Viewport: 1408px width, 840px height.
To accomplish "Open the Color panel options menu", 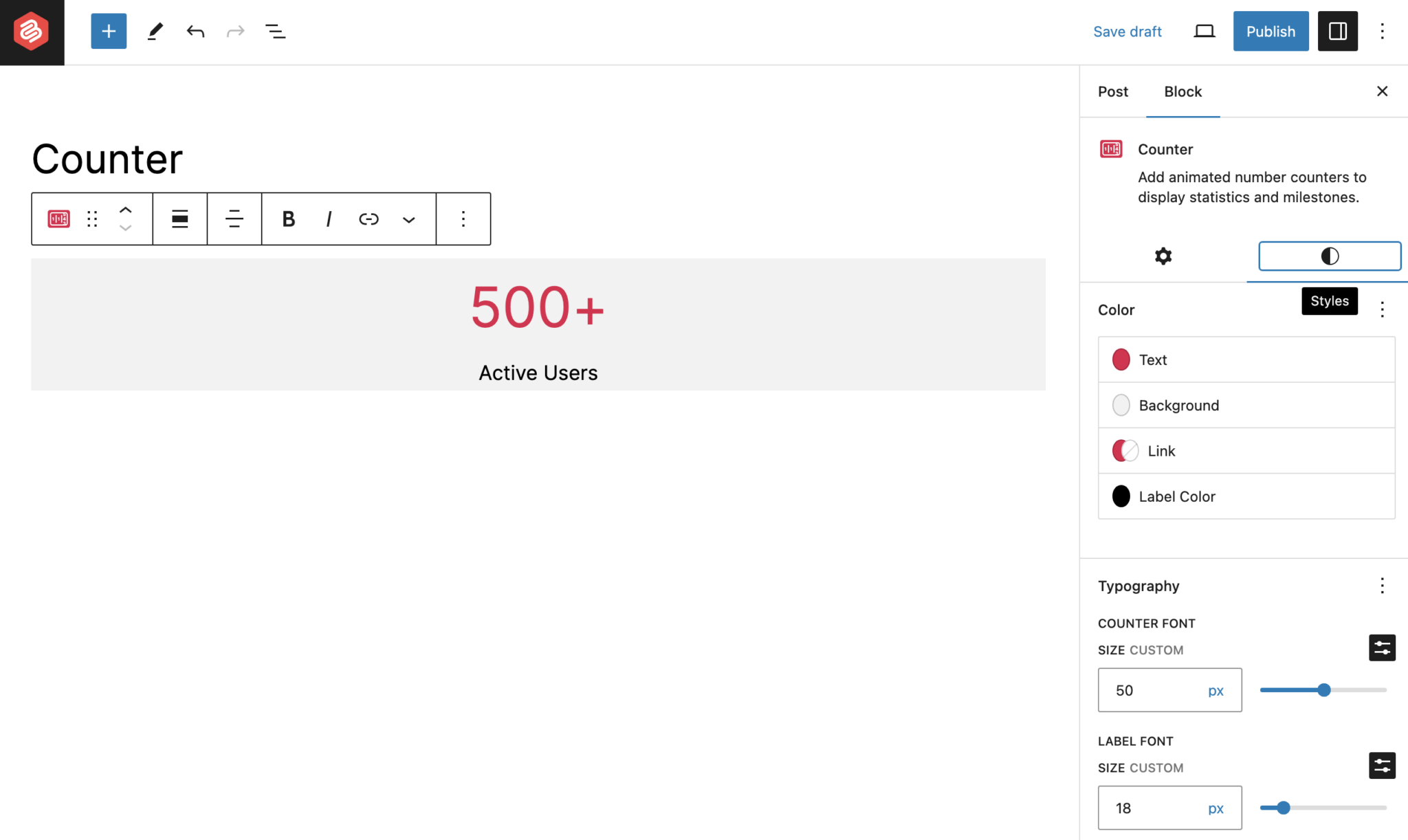I will 1382,310.
